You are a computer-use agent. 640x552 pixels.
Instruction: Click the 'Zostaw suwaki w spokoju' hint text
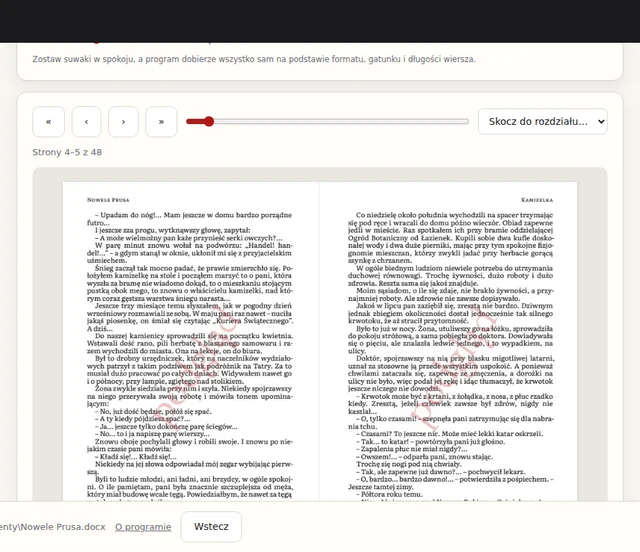254,59
